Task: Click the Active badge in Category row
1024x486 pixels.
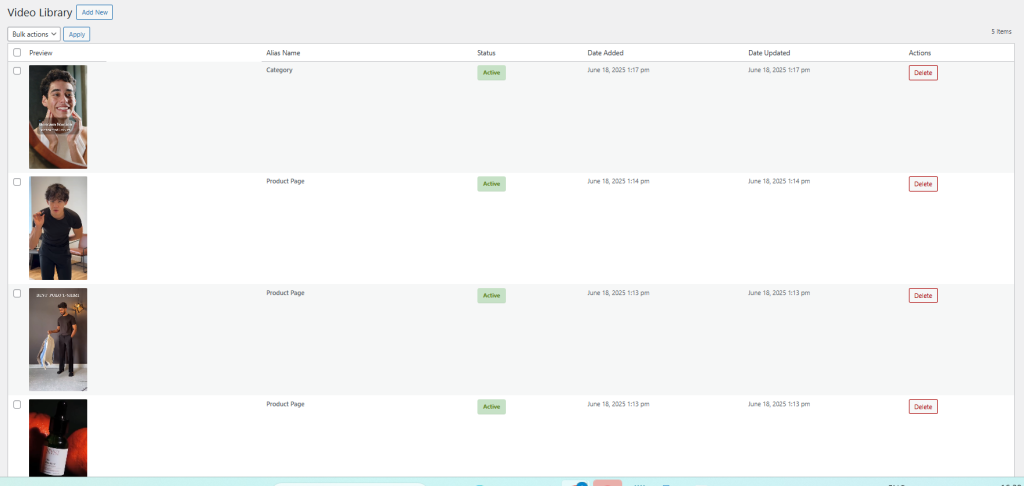Action: (x=491, y=73)
